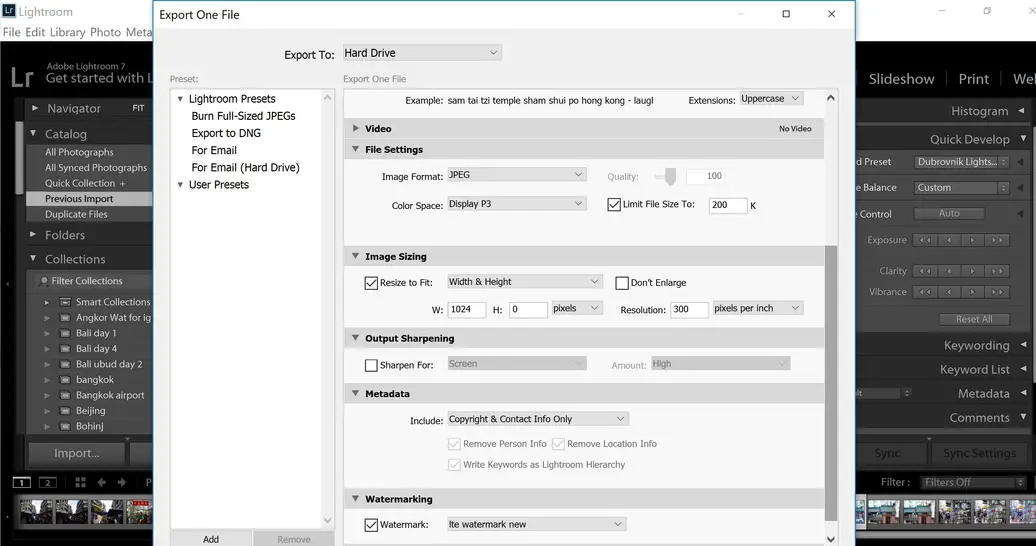The height and width of the screenshot is (546, 1036).
Task: Click the Beijing collection icon
Action: click(65, 410)
